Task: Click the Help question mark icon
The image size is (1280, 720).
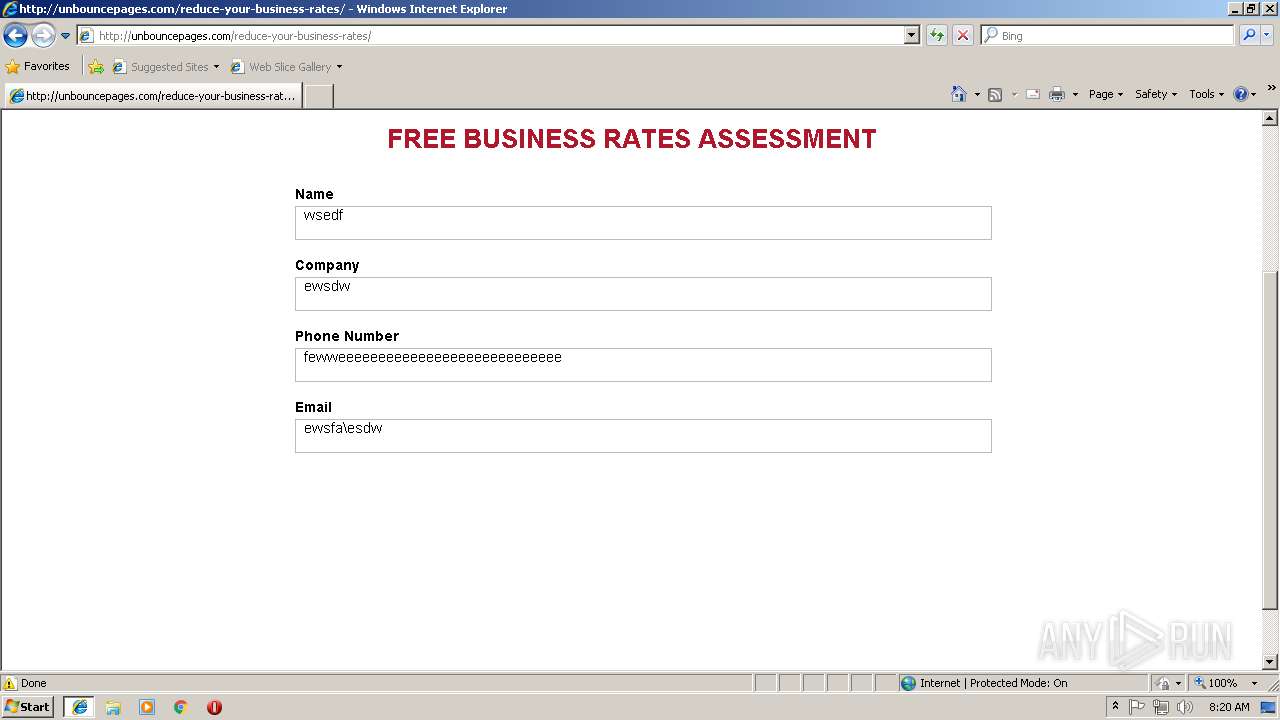Action: coord(1241,94)
